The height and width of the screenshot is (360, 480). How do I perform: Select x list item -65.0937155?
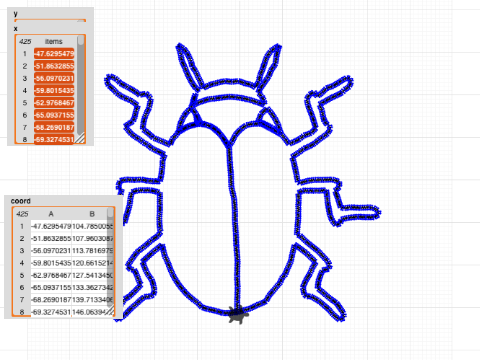[54, 115]
